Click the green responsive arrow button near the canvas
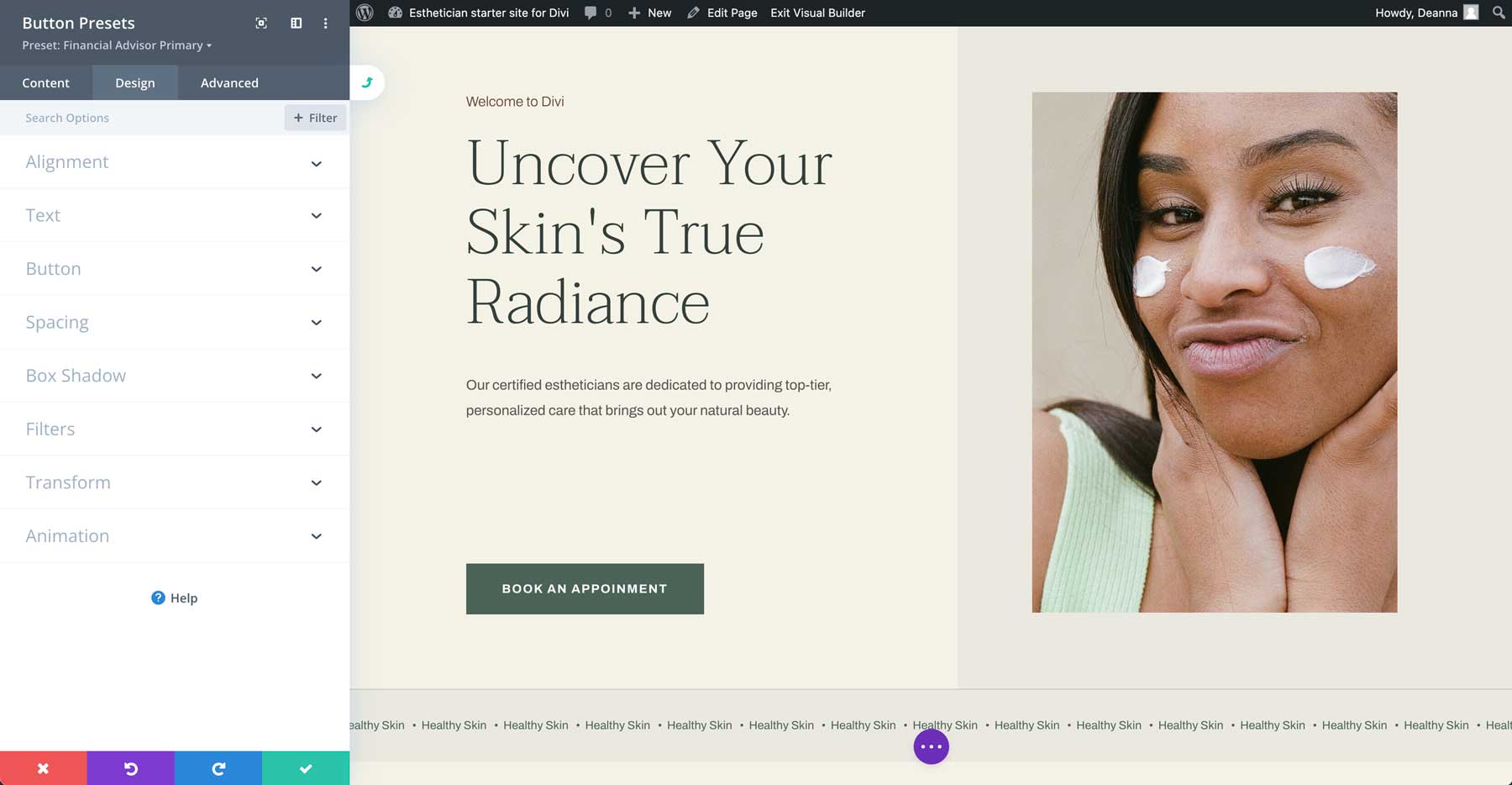The image size is (1512, 785). [x=367, y=82]
